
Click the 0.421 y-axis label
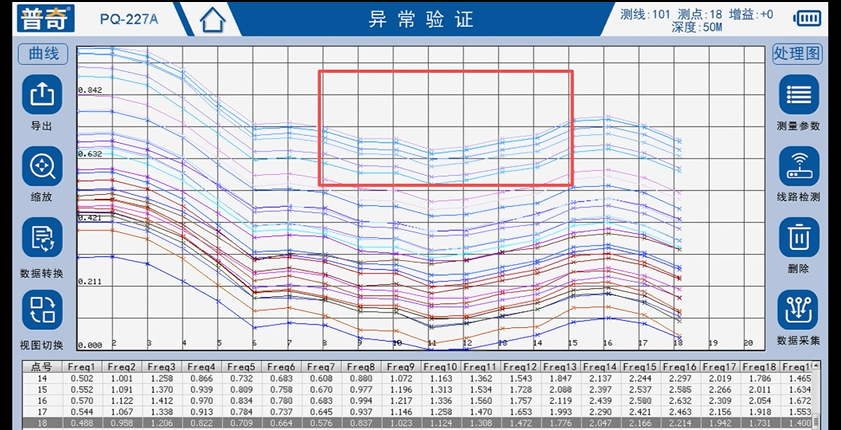click(90, 218)
